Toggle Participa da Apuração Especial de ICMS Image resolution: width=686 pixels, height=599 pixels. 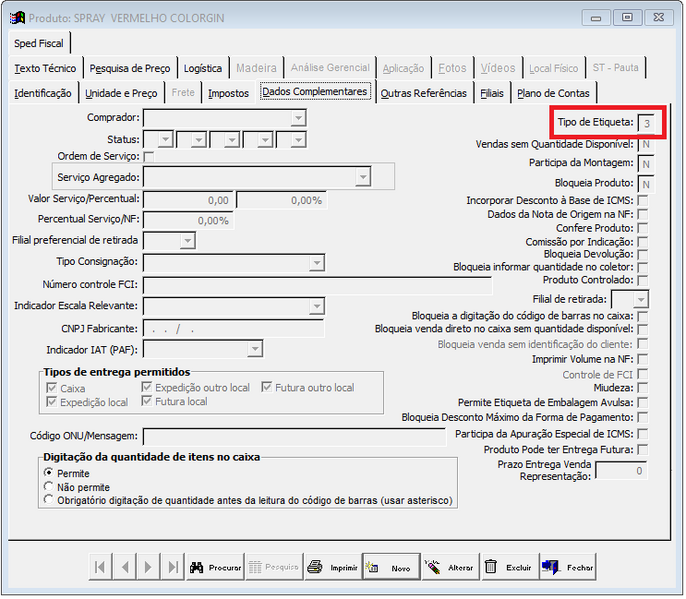[x=643, y=434]
